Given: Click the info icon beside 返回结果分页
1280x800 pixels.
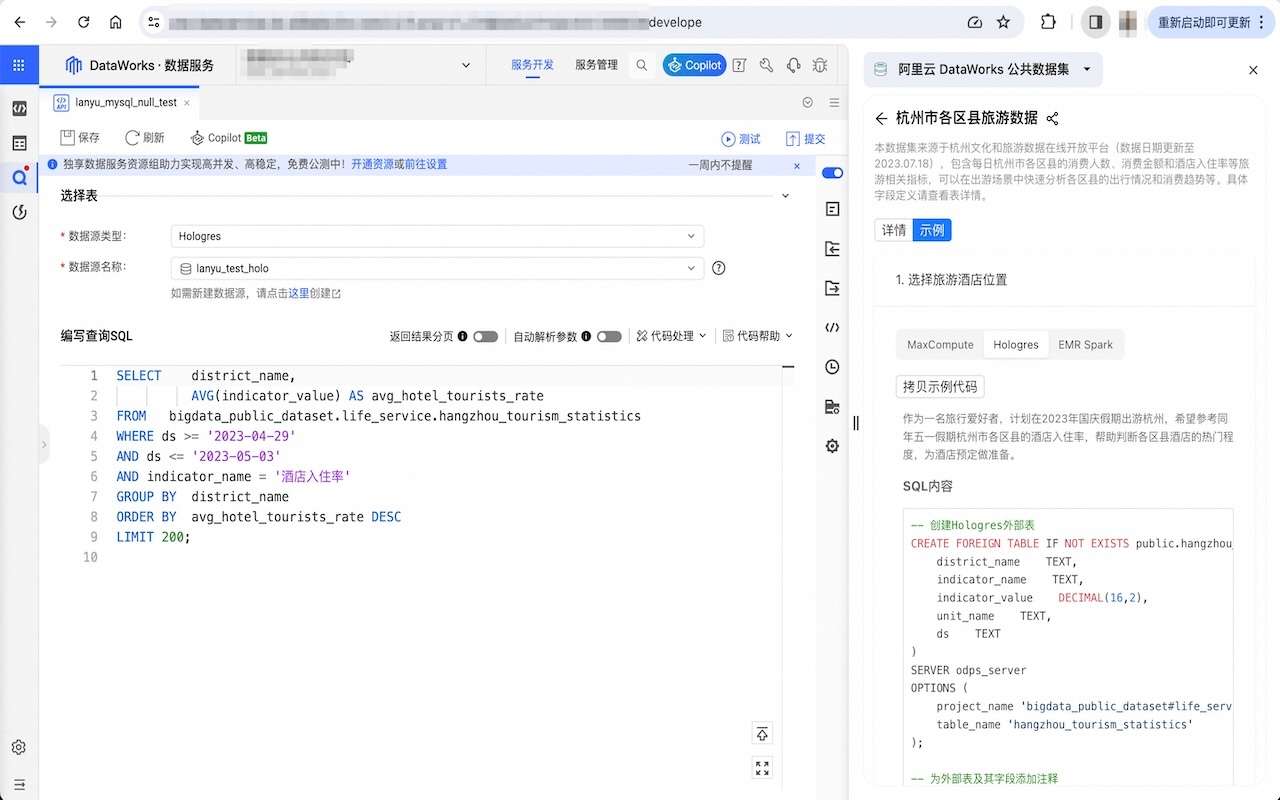Looking at the screenshot, I should [463, 337].
